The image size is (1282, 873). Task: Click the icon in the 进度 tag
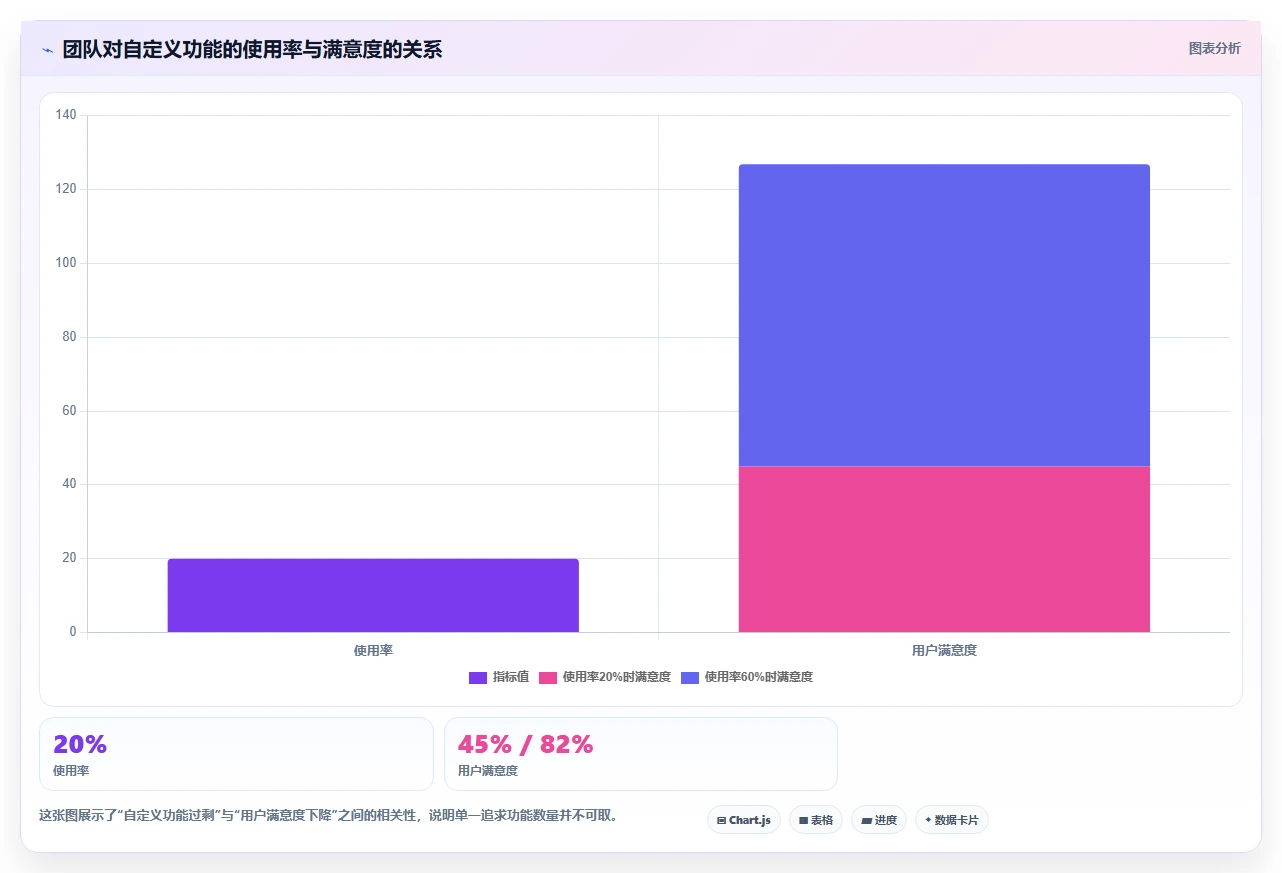pos(866,820)
